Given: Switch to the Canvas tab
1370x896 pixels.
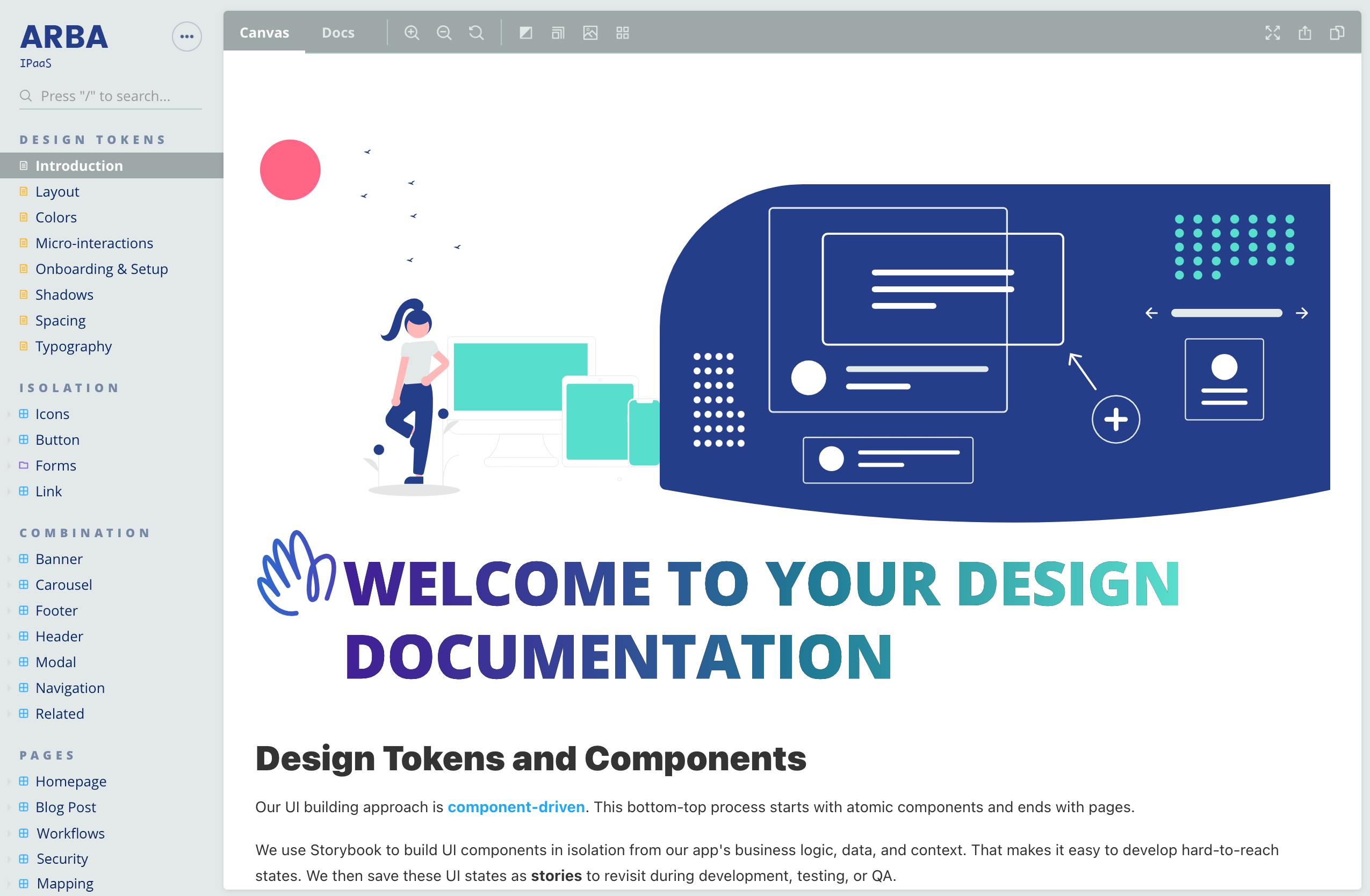Looking at the screenshot, I should click(264, 33).
